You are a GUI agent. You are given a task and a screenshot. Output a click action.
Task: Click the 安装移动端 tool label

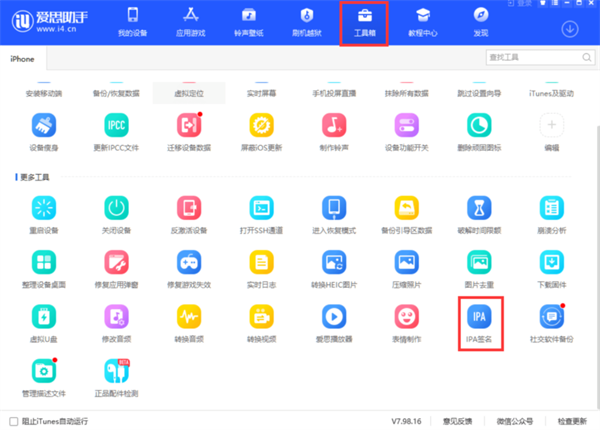coord(44,93)
